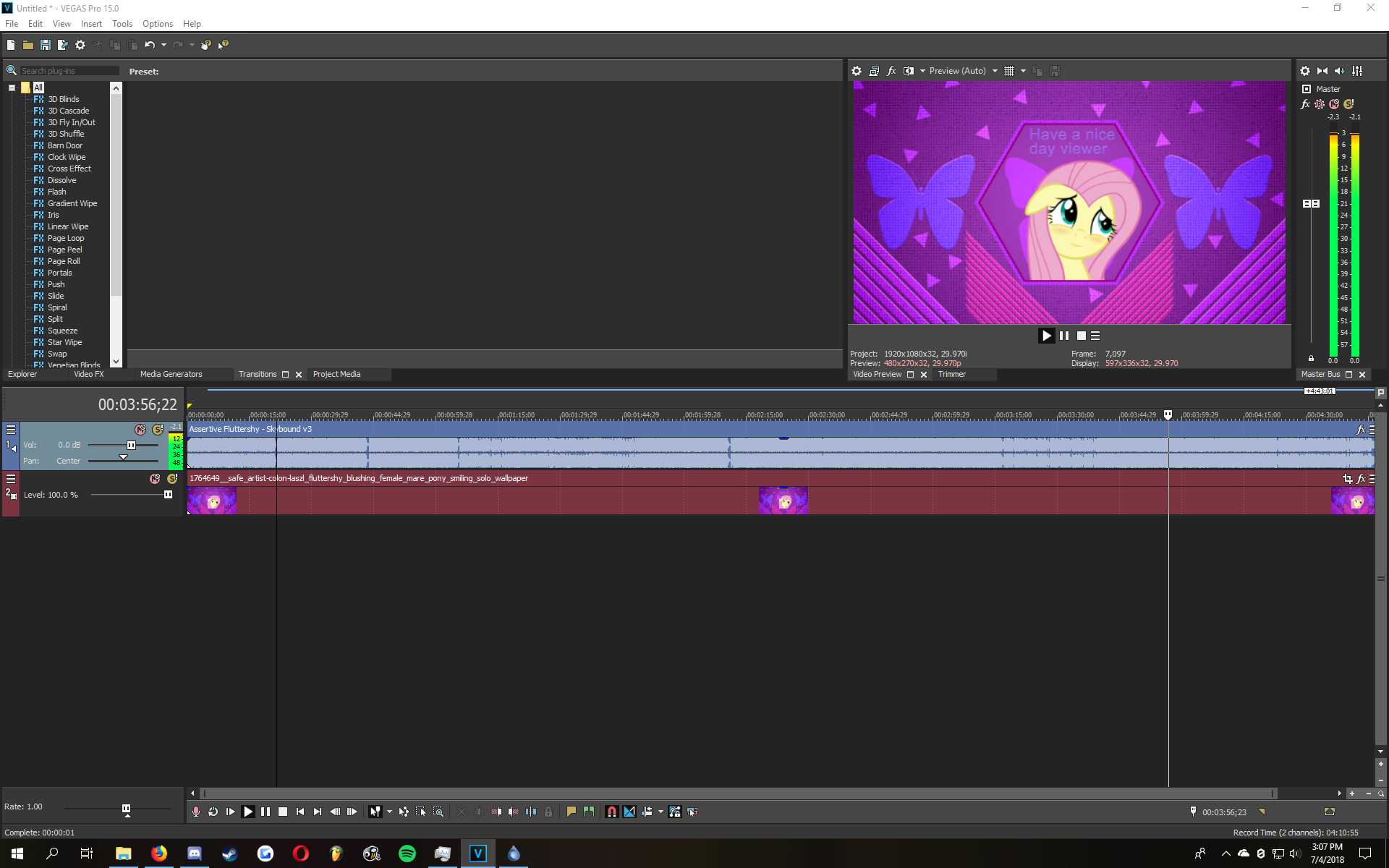Open Spotify from the taskbar
The width and height of the screenshot is (1389, 868).
[407, 854]
